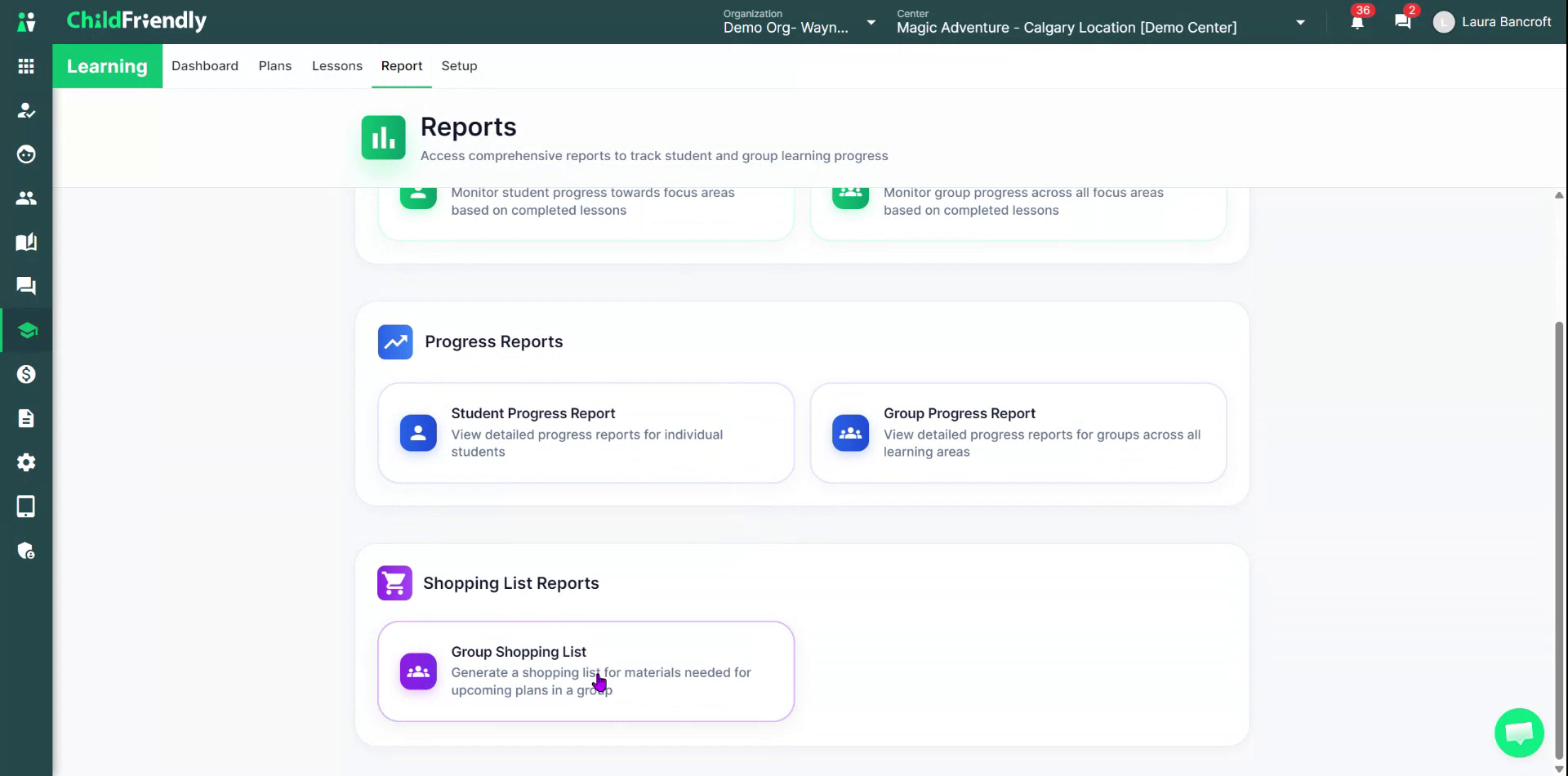This screenshot has height=776, width=1568.
Task: Switch to the Plans tab
Action: click(x=275, y=66)
